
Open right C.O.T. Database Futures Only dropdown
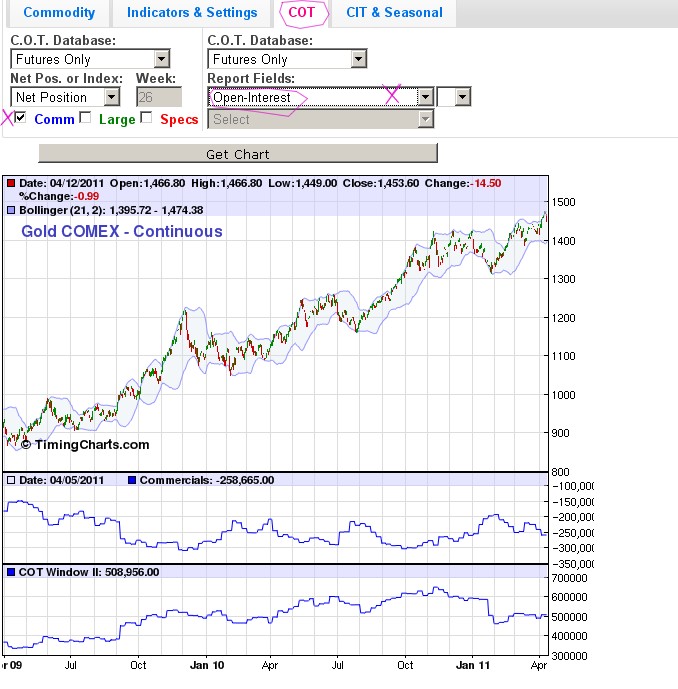287,59
